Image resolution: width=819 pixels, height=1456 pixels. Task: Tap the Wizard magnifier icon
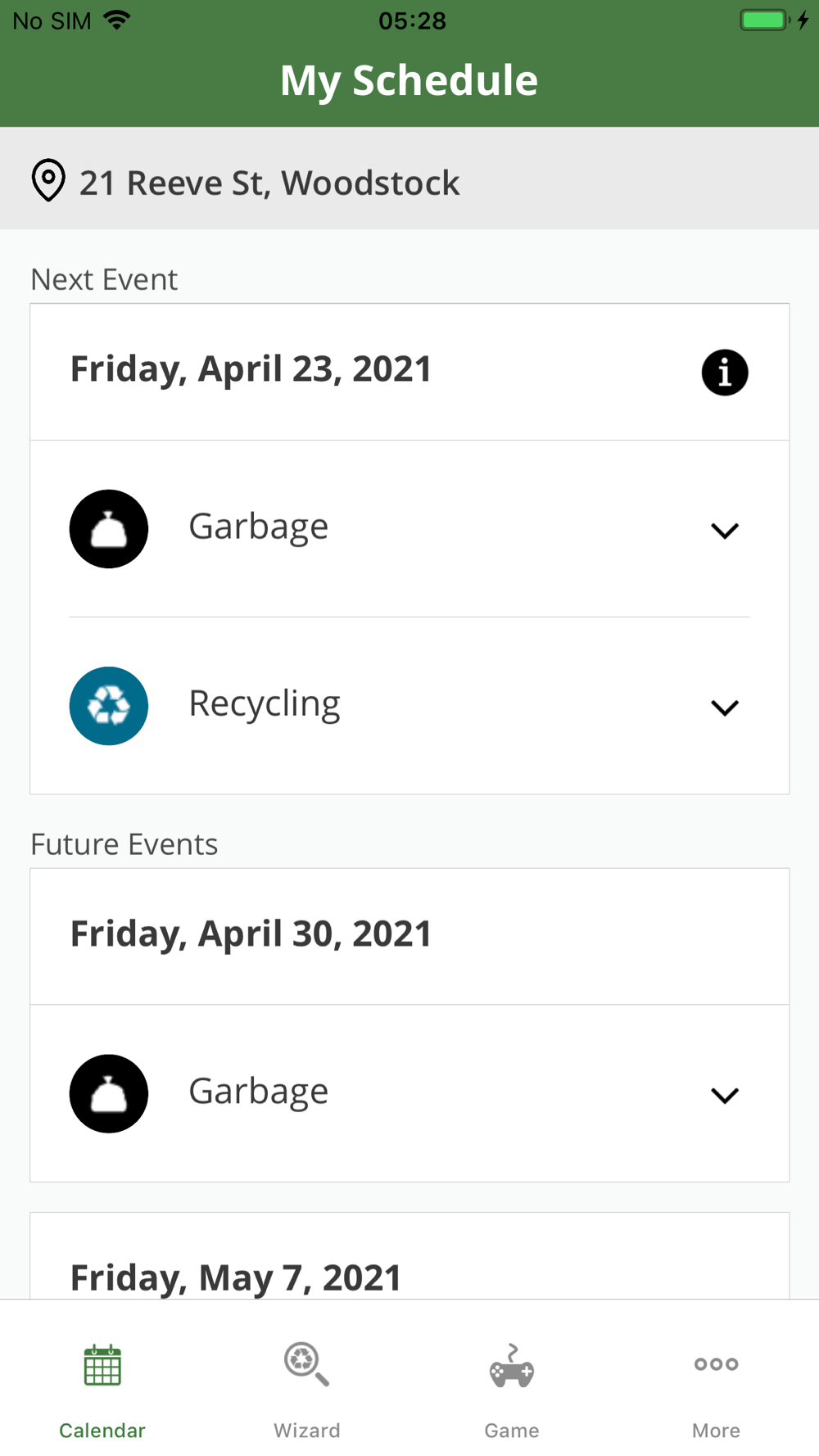pyautogui.click(x=306, y=1364)
